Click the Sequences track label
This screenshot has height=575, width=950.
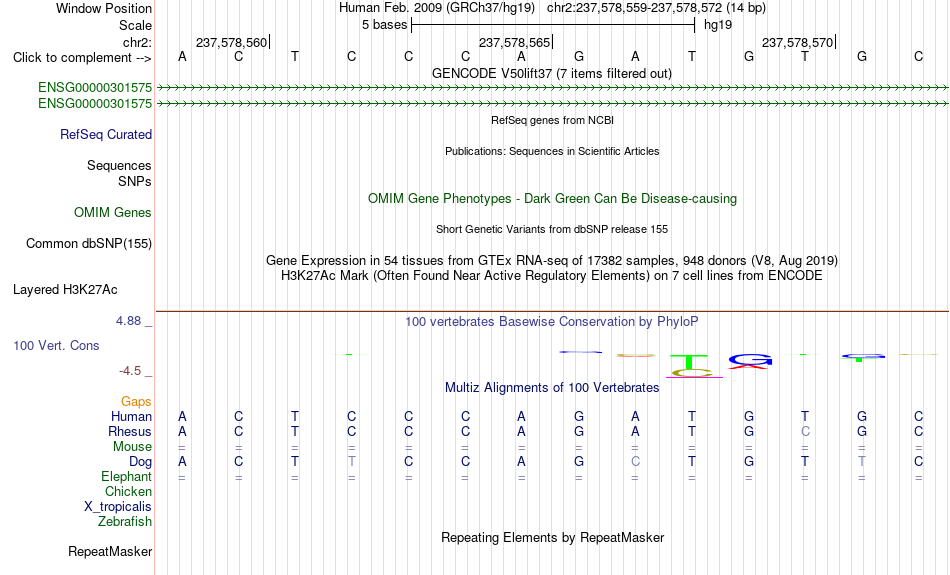tap(119, 165)
